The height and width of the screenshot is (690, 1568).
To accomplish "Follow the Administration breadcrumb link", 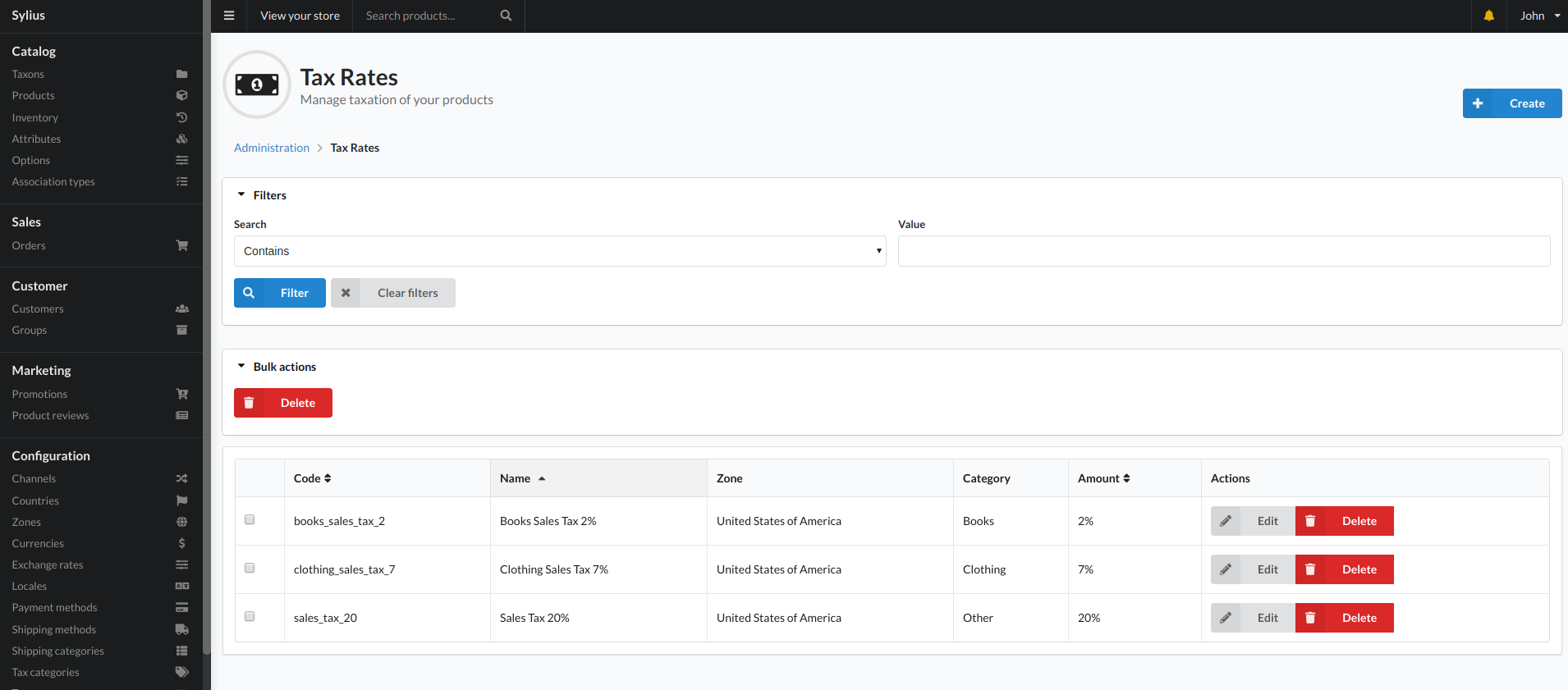I will point(272,148).
